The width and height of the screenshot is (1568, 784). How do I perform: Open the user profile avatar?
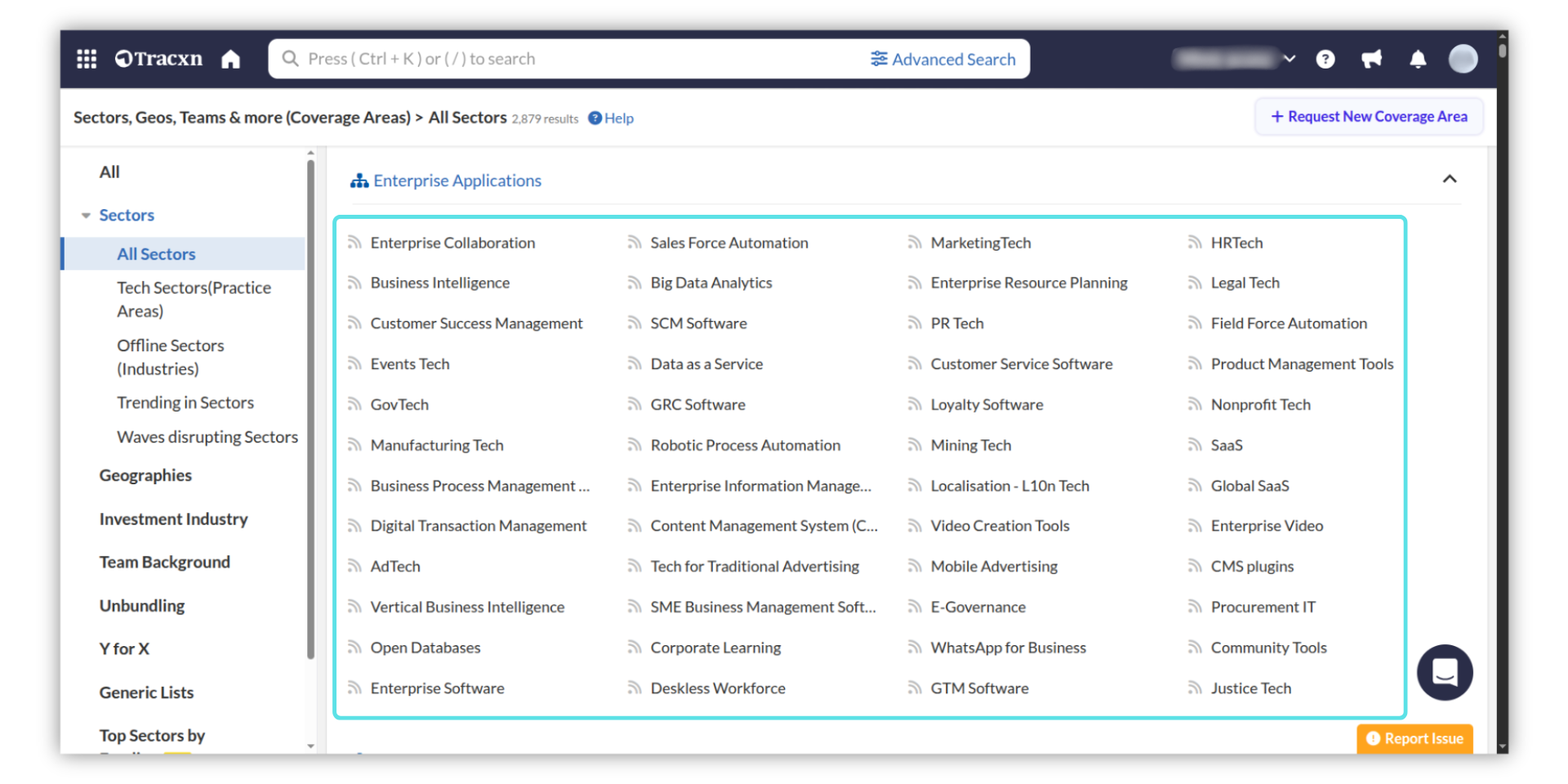tap(1463, 59)
